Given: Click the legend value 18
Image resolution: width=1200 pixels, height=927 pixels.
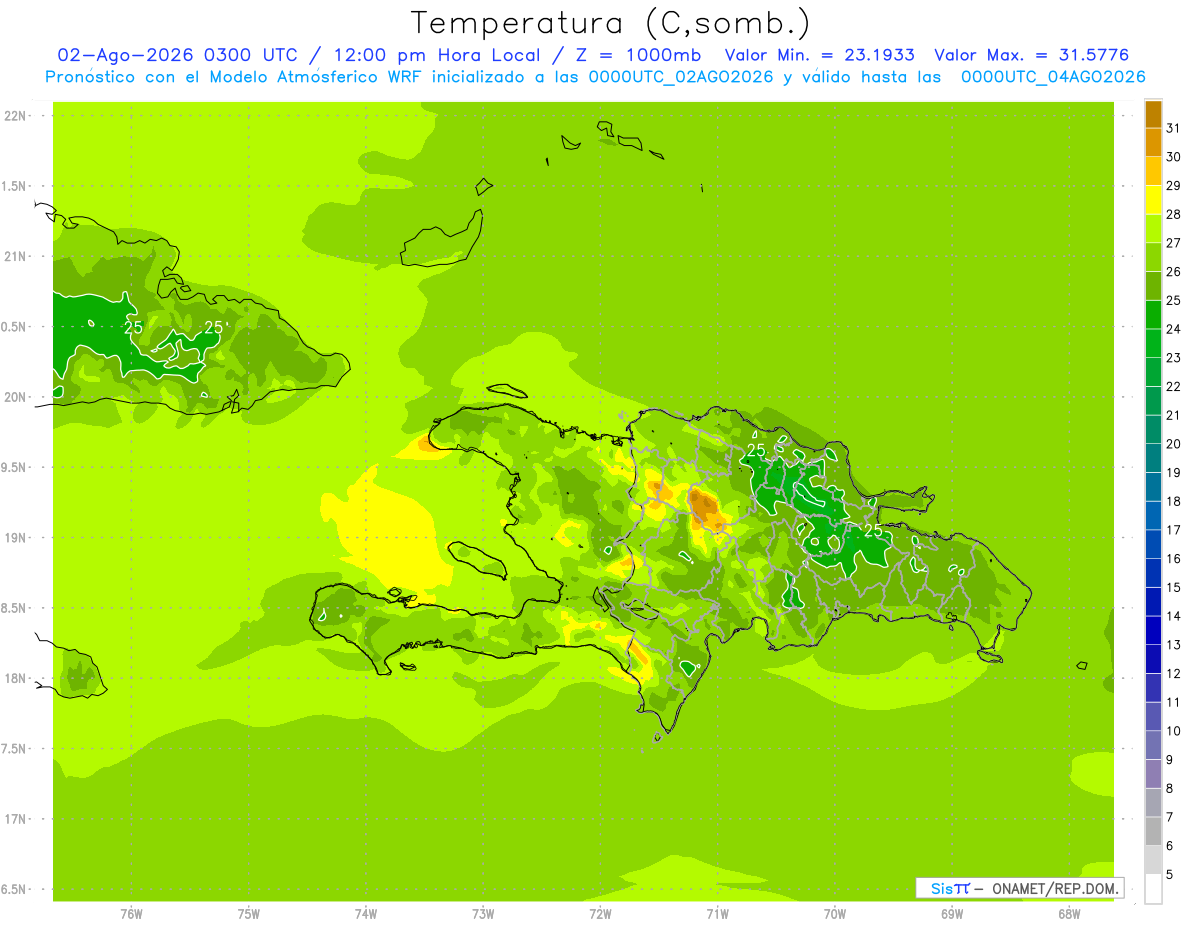Looking at the screenshot, I should click(x=1173, y=501).
